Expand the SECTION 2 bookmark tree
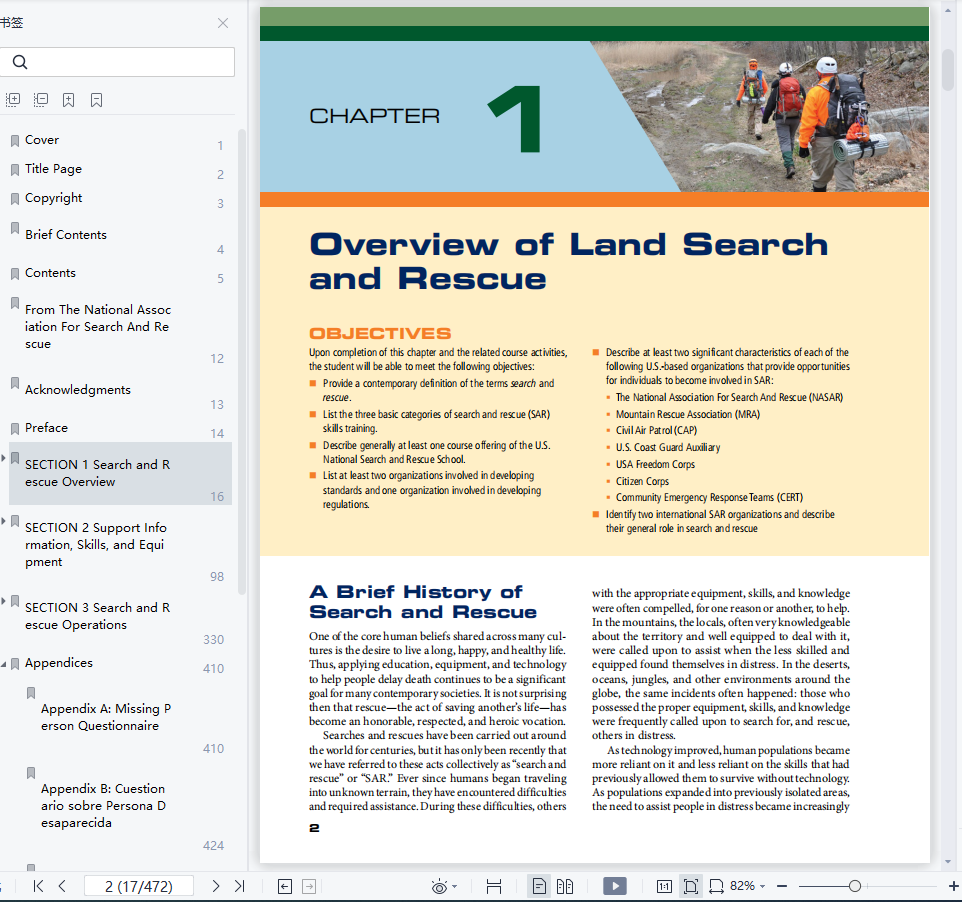Image resolution: width=962 pixels, height=902 pixels. click(x=4, y=521)
